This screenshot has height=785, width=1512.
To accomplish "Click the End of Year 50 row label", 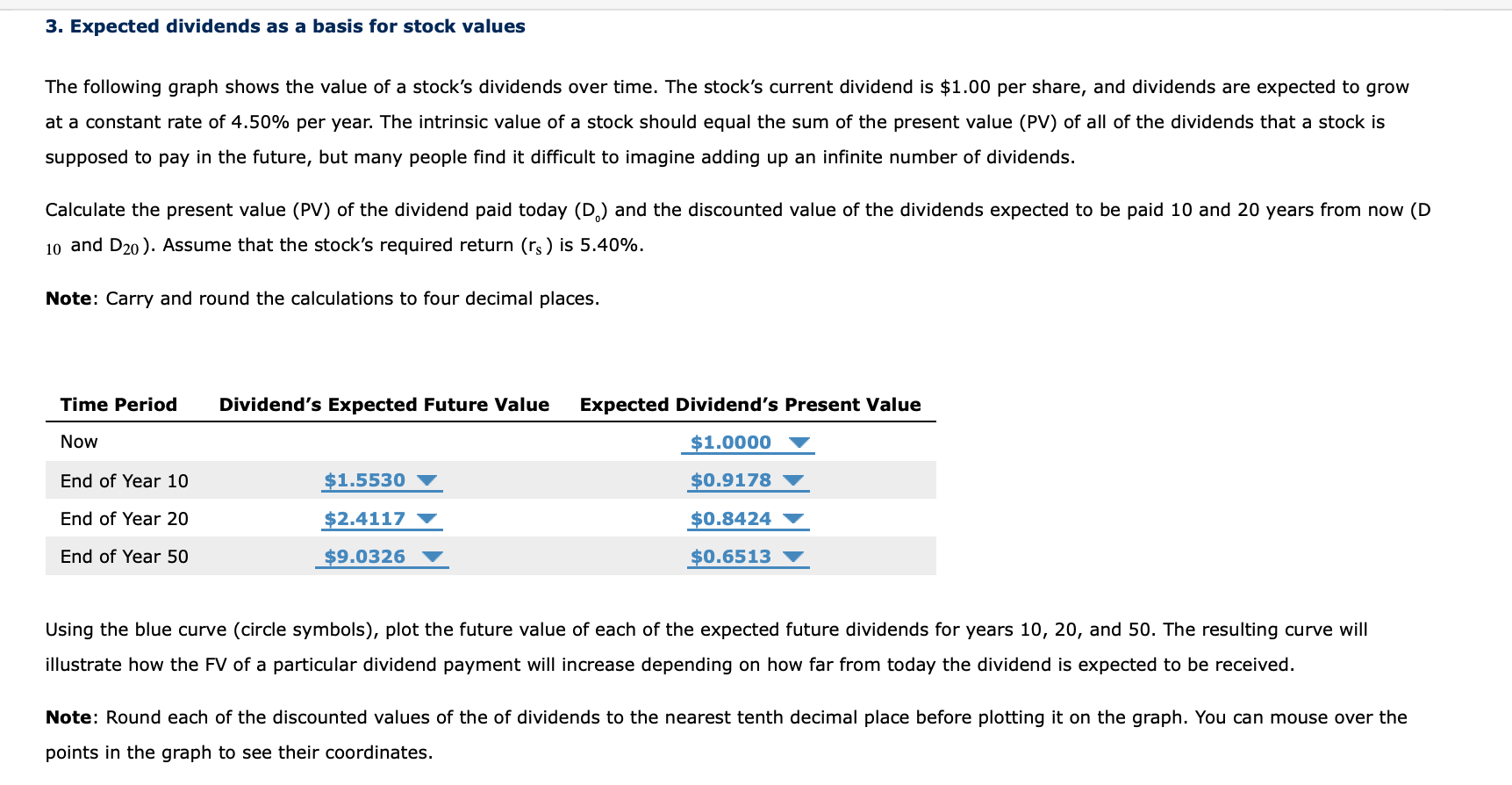I will (124, 556).
